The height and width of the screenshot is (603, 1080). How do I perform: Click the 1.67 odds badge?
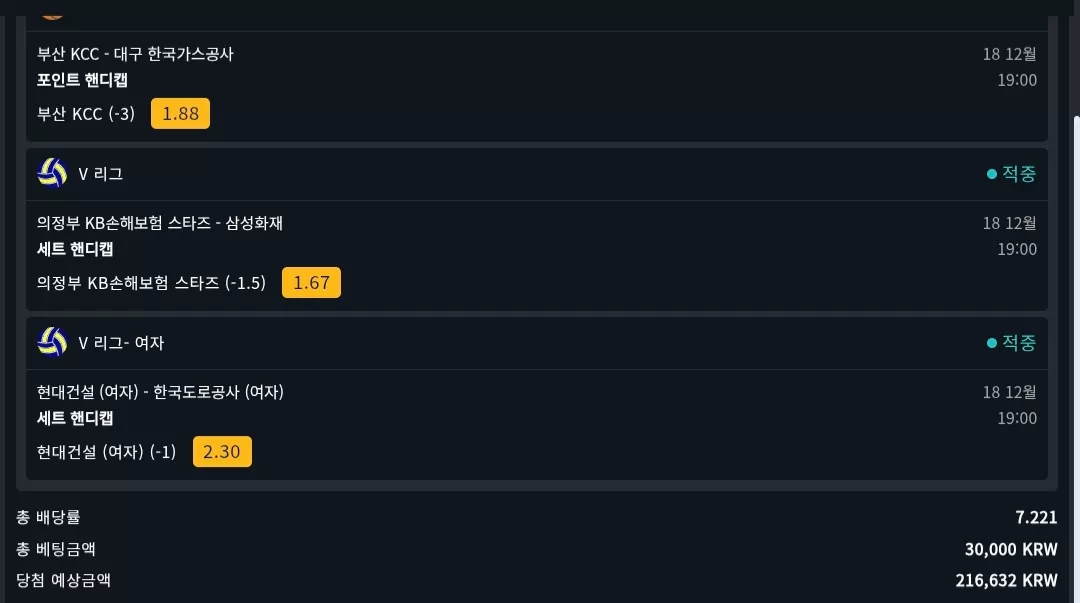pos(311,283)
